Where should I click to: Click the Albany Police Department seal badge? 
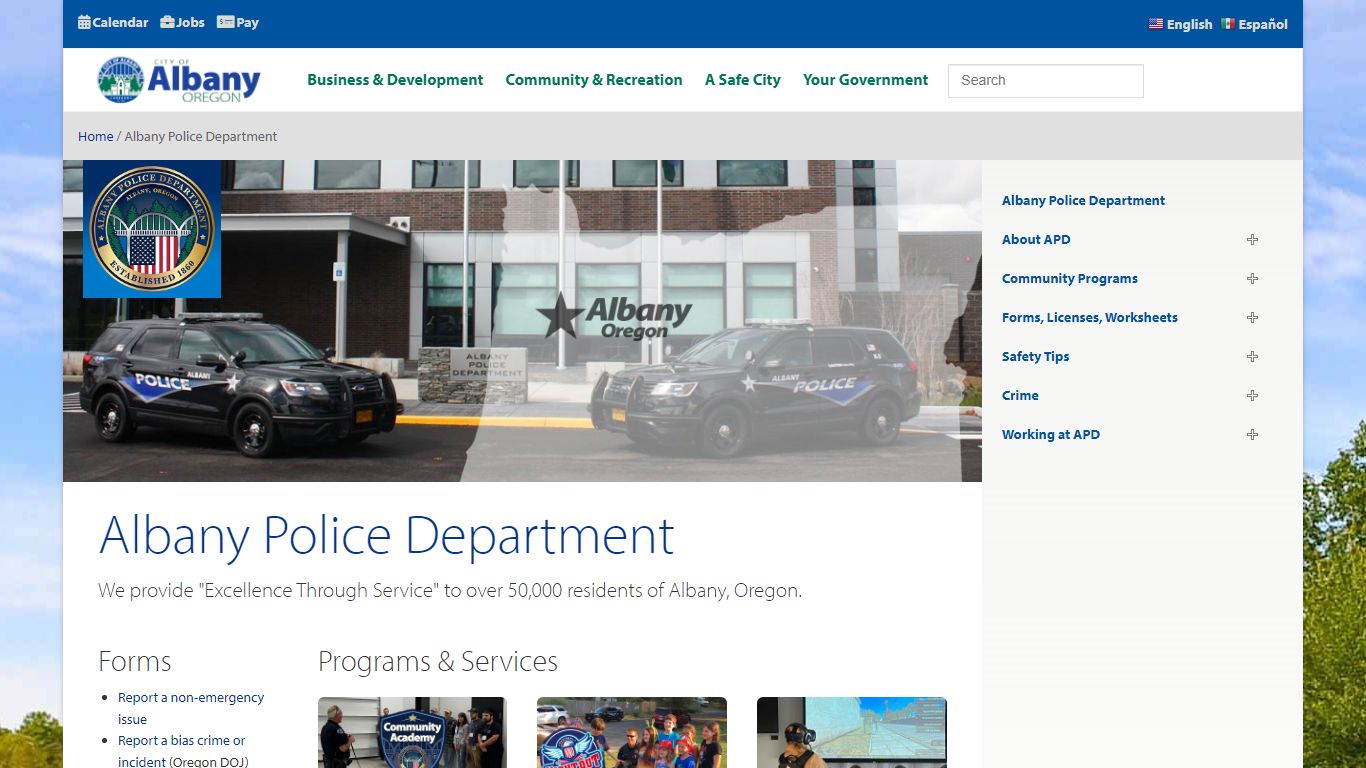tap(152, 229)
